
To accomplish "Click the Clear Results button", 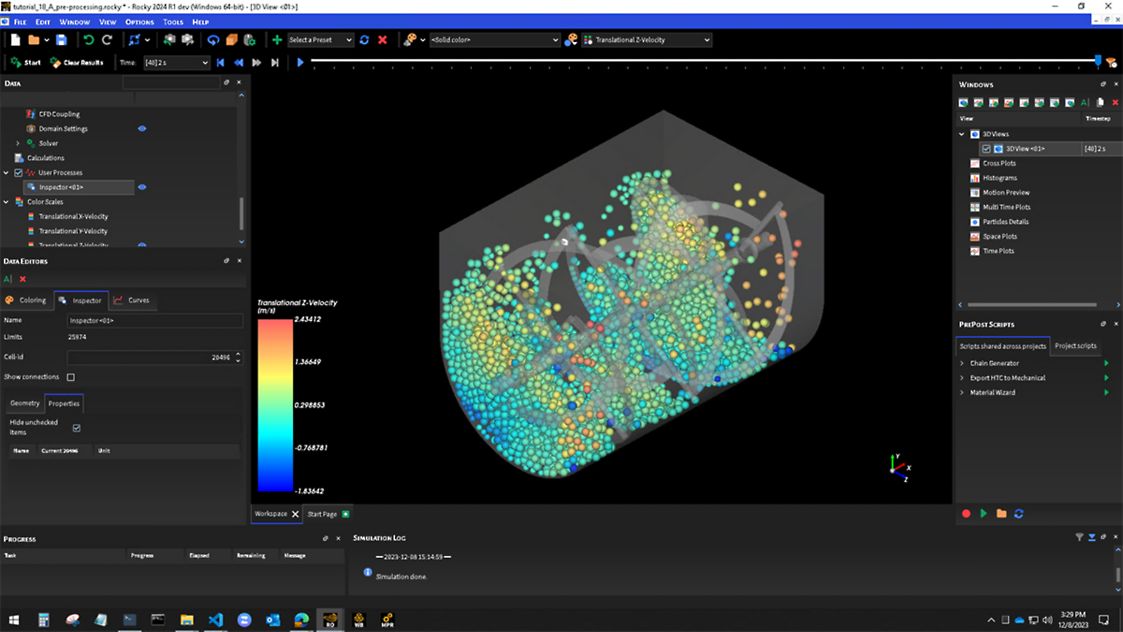I will click(77, 63).
